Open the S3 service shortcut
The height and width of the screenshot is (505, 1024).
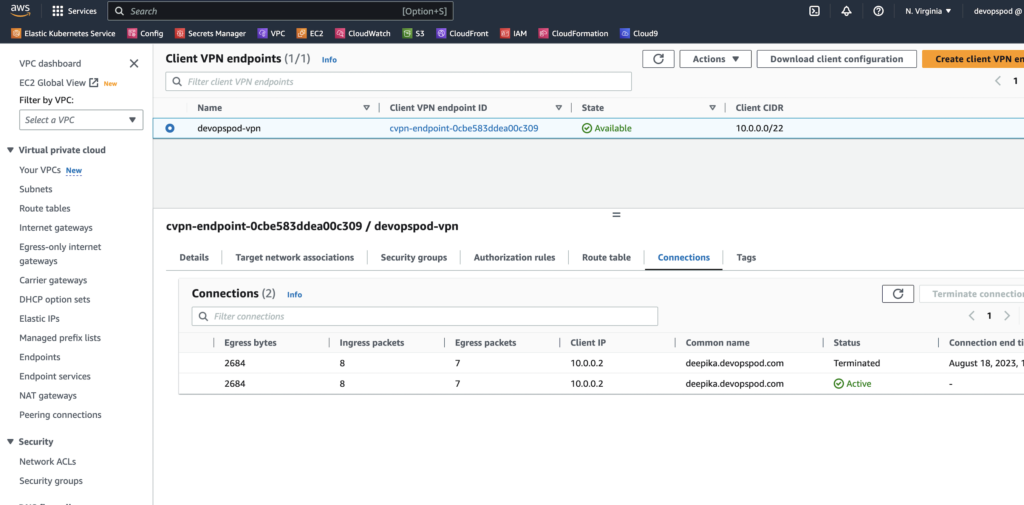[x=414, y=33]
